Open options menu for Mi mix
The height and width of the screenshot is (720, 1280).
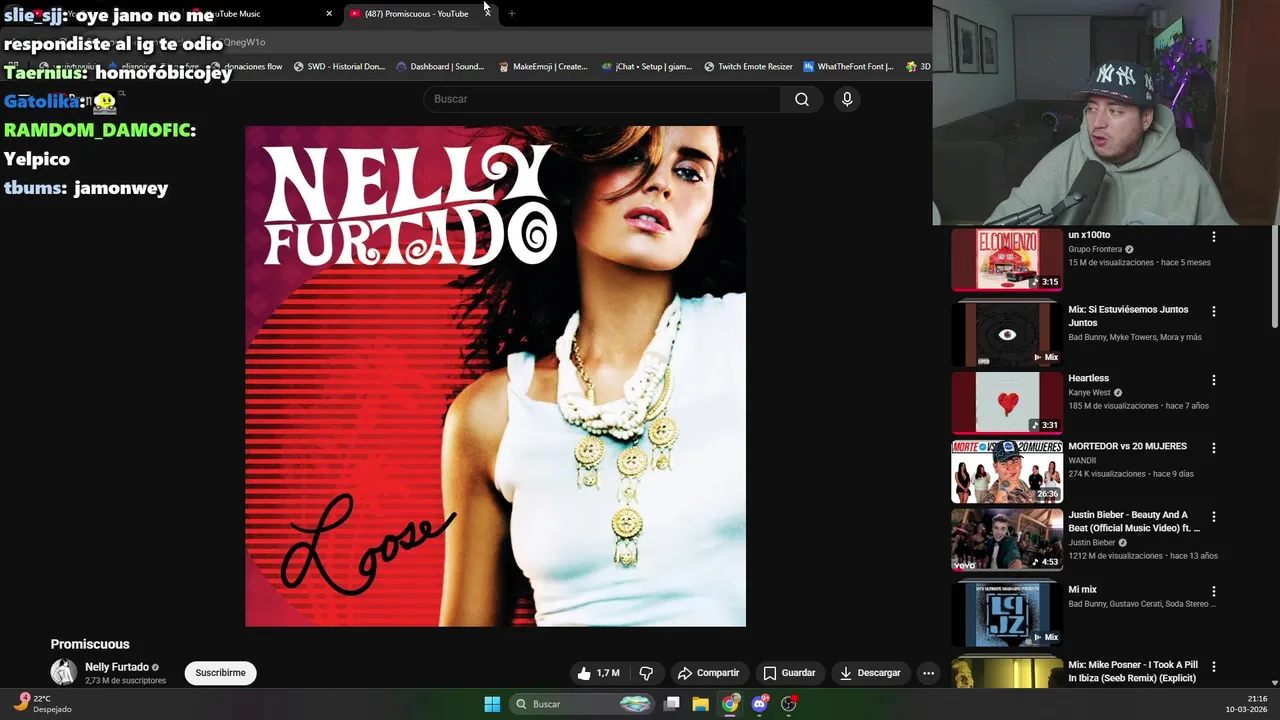coord(1214,591)
